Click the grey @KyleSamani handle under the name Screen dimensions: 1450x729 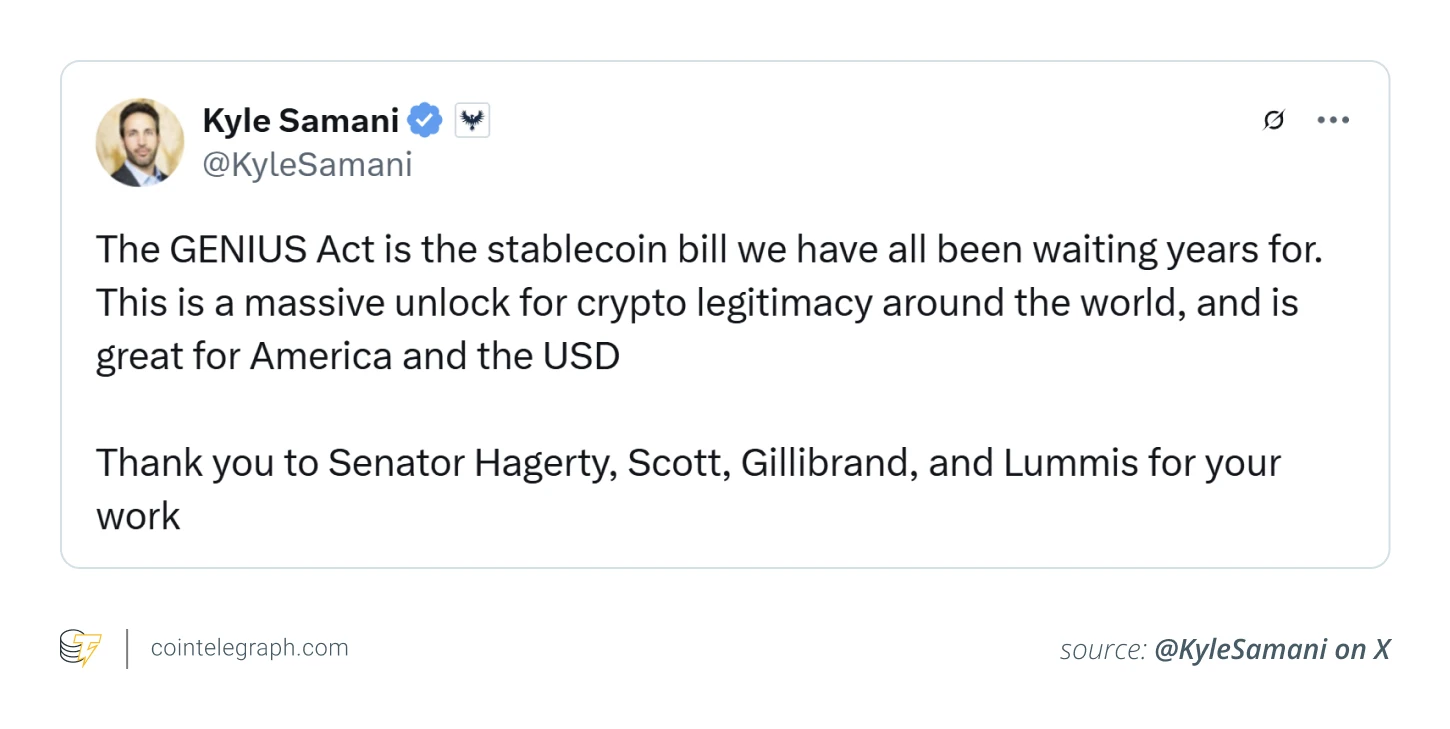pos(307,165)
